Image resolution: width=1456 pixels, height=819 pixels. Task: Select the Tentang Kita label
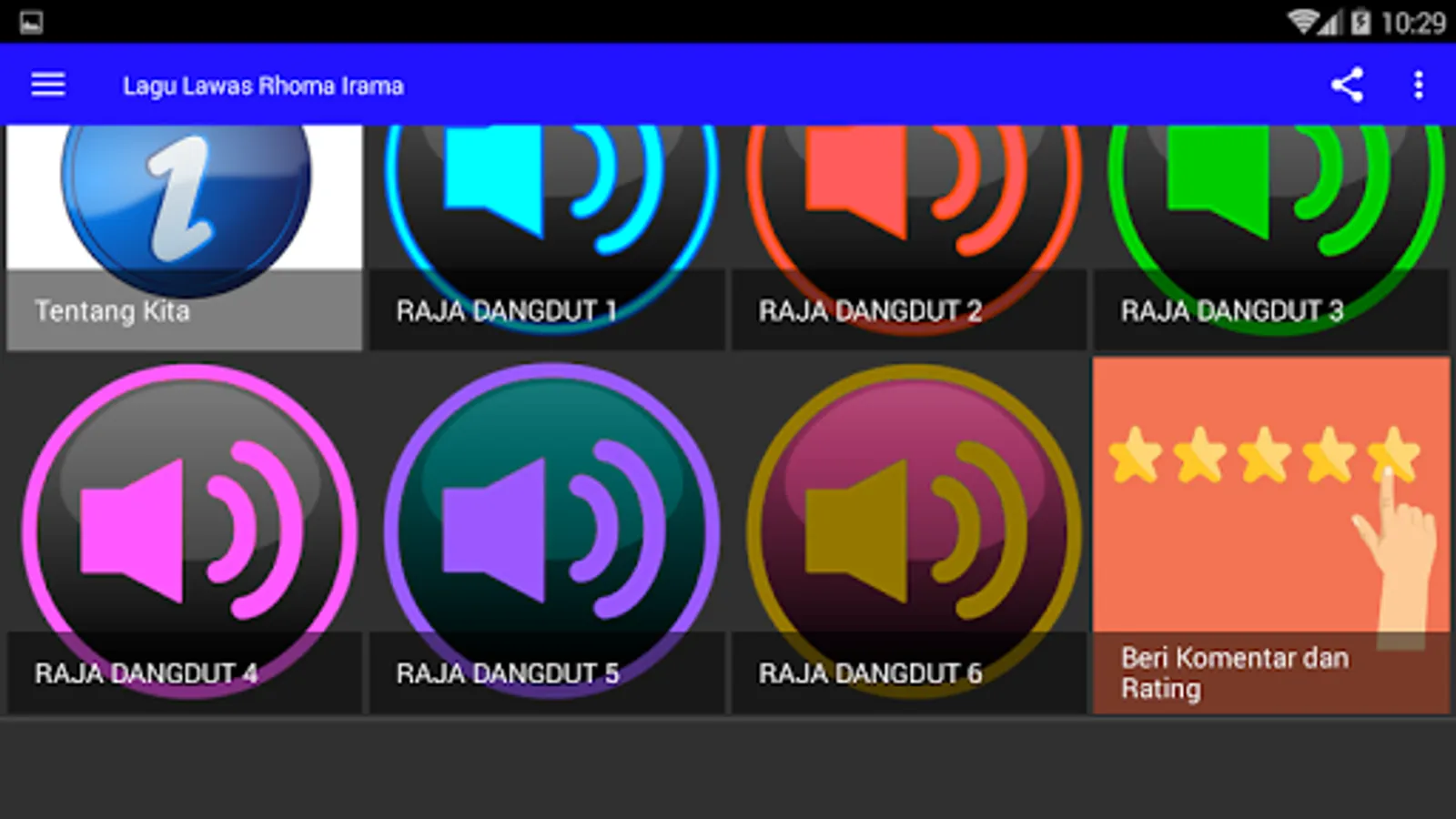click(x=112, y=311)
